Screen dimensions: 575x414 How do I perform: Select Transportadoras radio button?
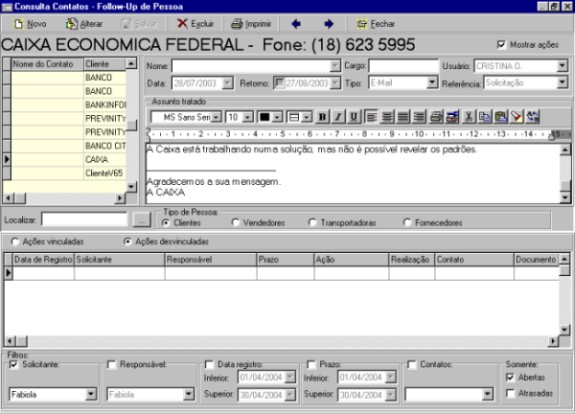[312, 223]
